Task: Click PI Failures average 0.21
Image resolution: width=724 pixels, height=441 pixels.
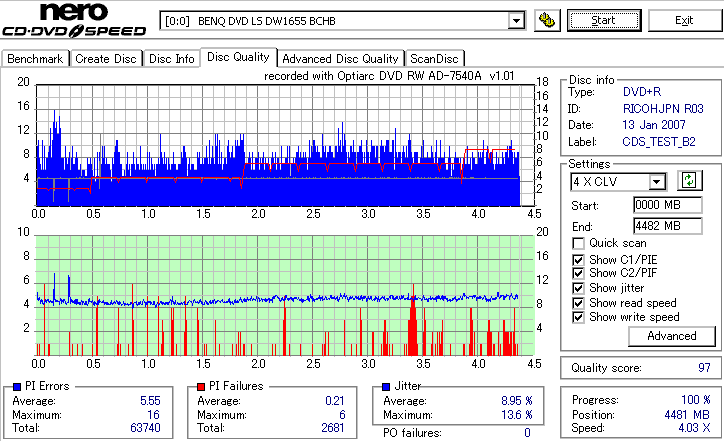Action: tap(335, 401)
